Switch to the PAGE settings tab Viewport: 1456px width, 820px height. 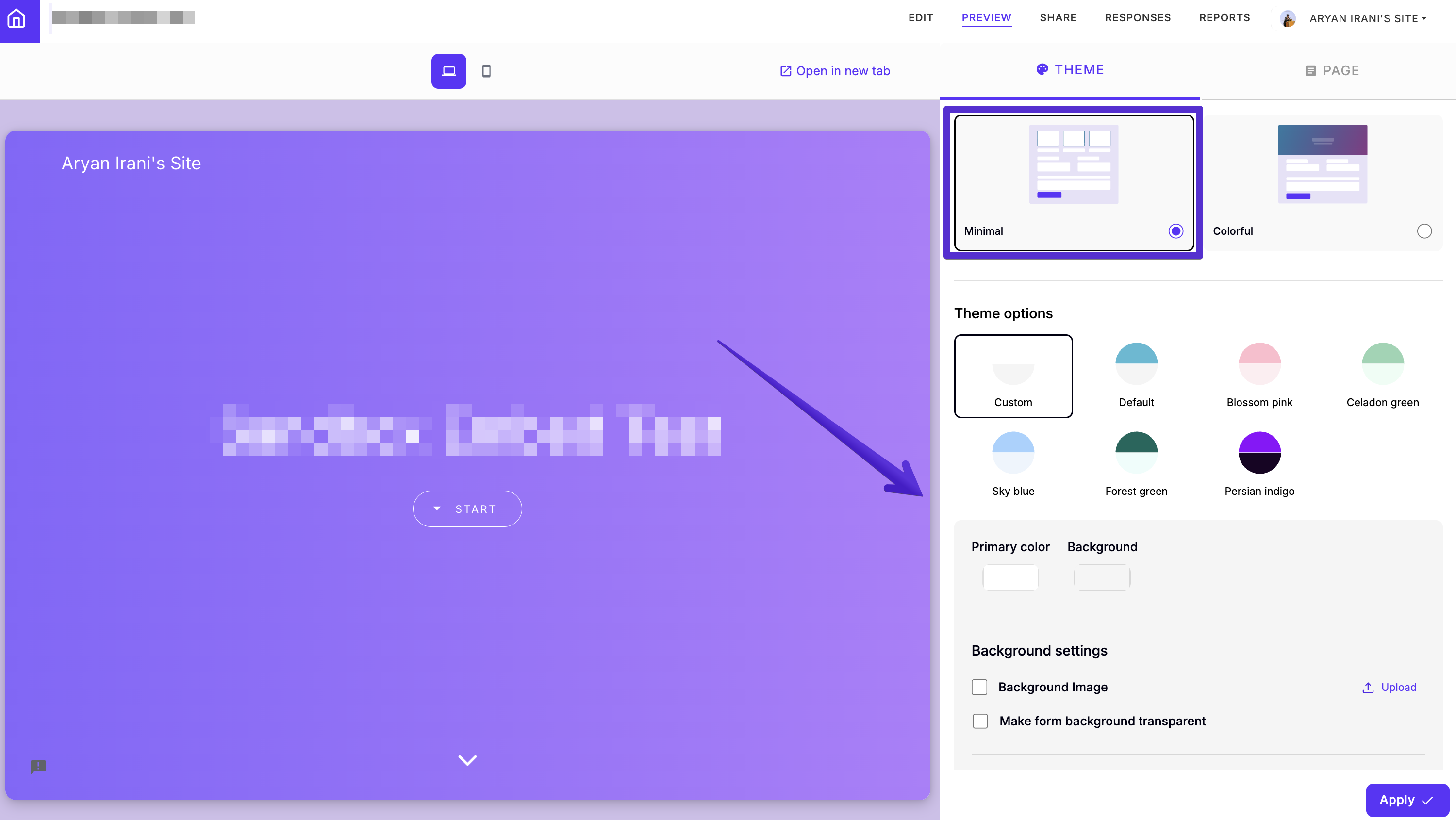coord(1332,71)
